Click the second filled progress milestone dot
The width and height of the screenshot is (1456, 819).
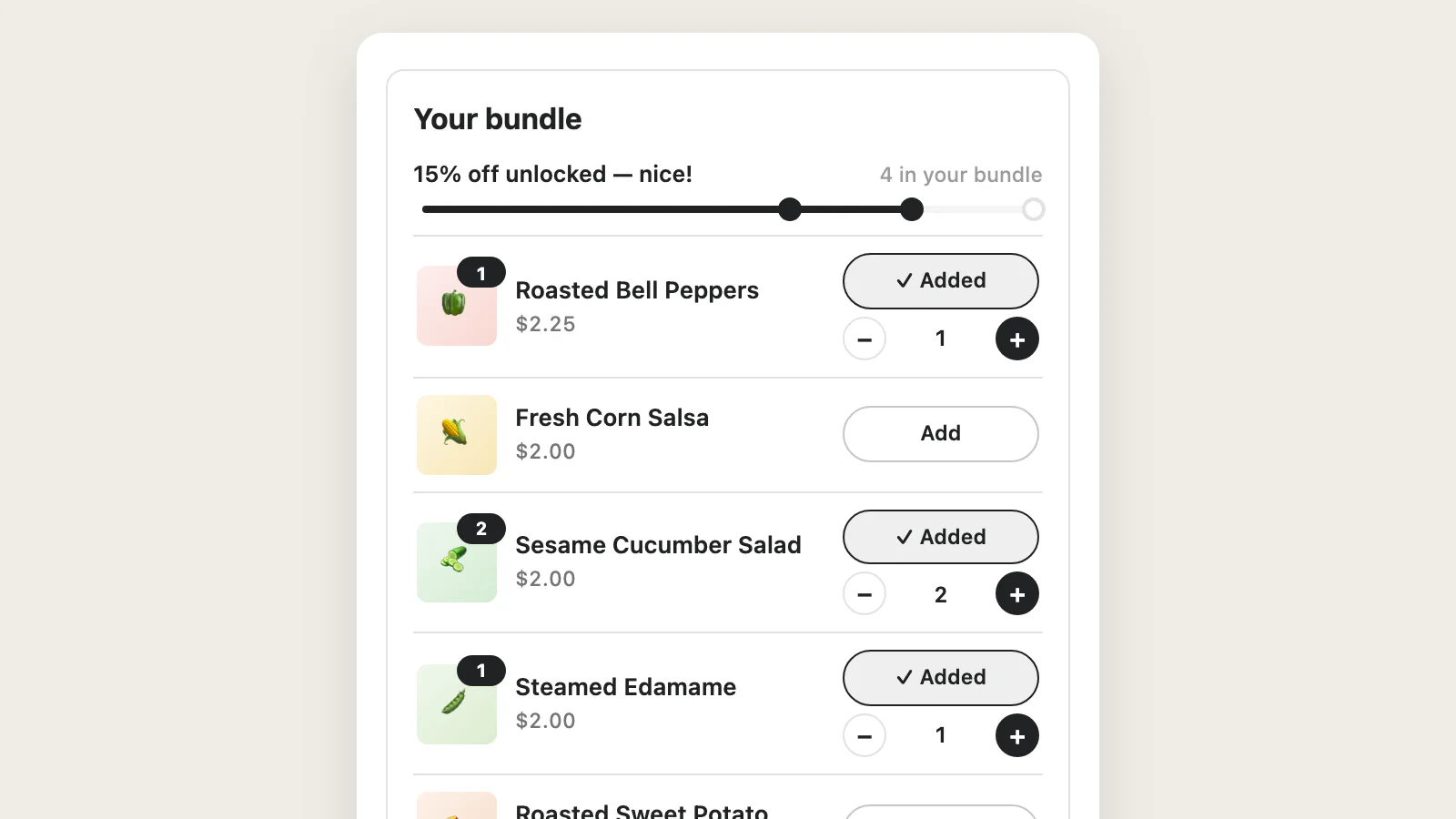coord(912,209)
